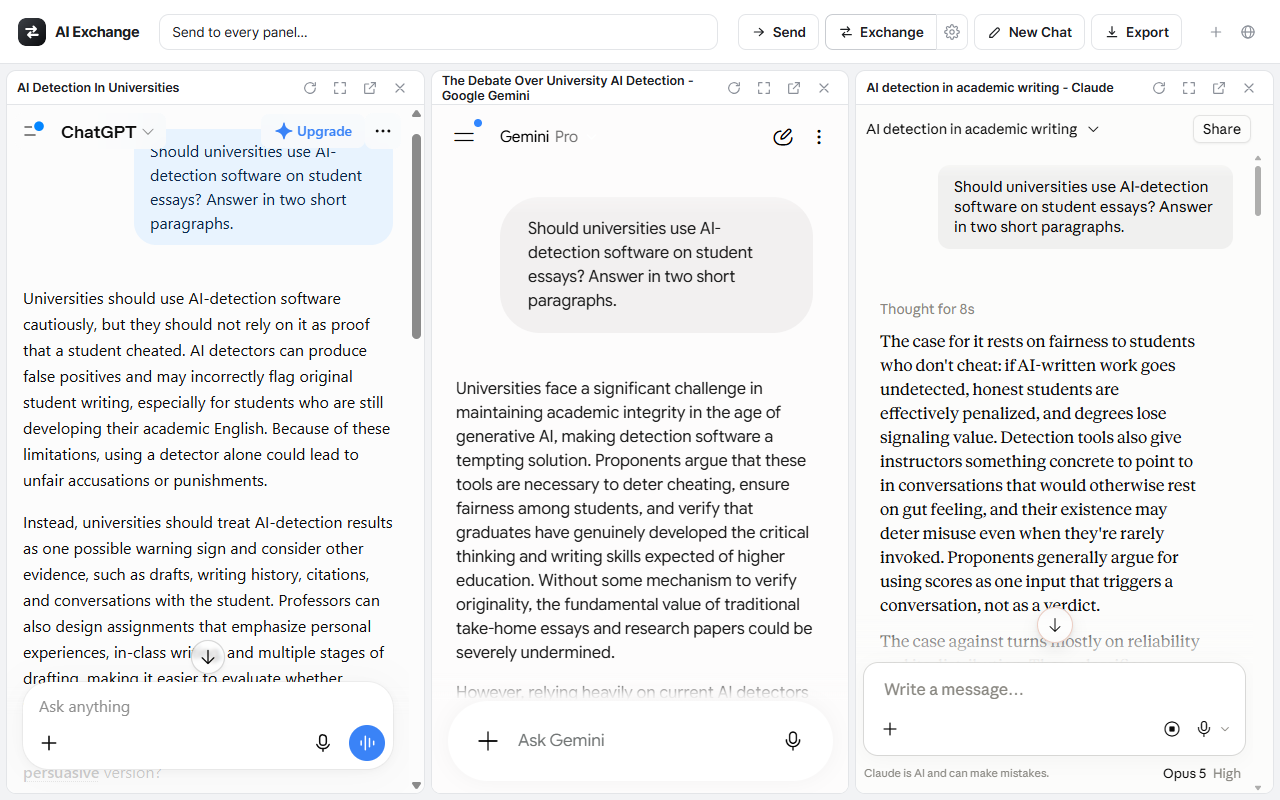Click the Claude microphone icon
1280x800 pixels.
pyautogui.click(x=1204, y=729)
